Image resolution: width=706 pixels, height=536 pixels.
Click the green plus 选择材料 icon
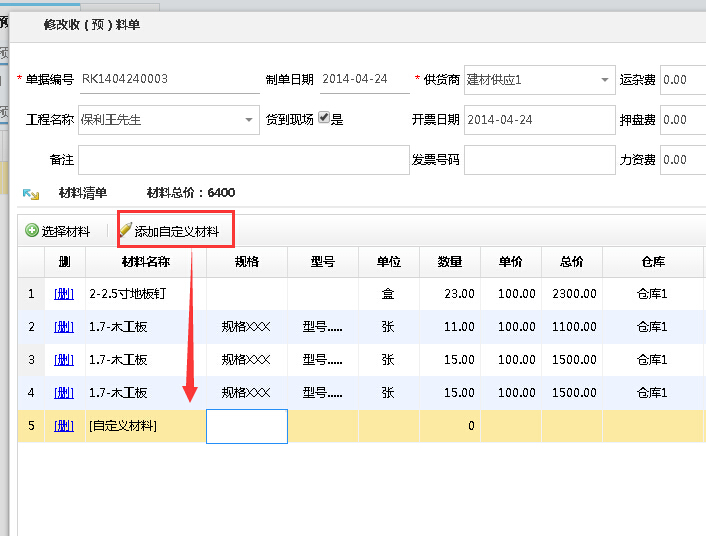(x=32, y=231)
